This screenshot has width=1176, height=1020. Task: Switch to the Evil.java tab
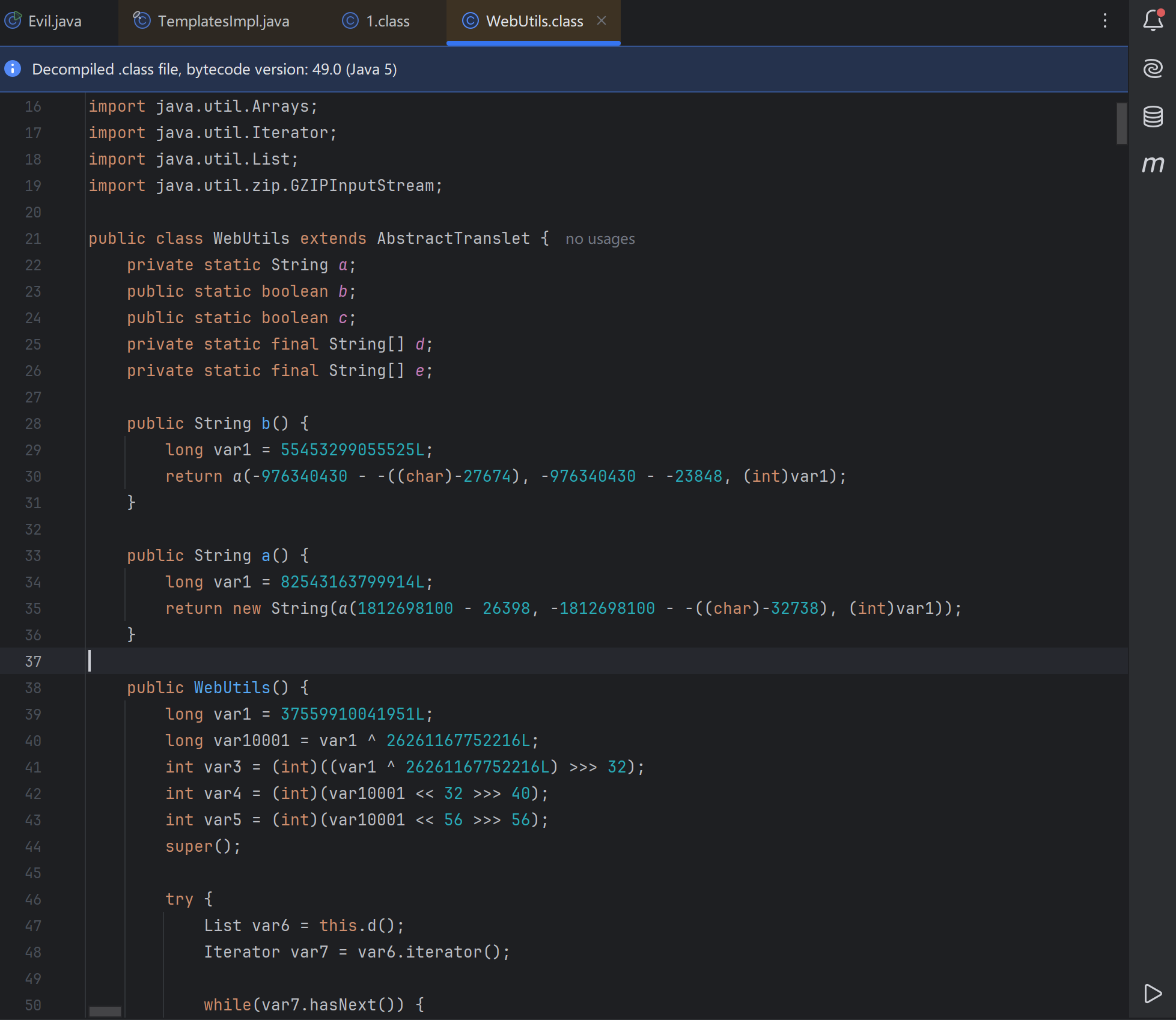click(54, 21)
